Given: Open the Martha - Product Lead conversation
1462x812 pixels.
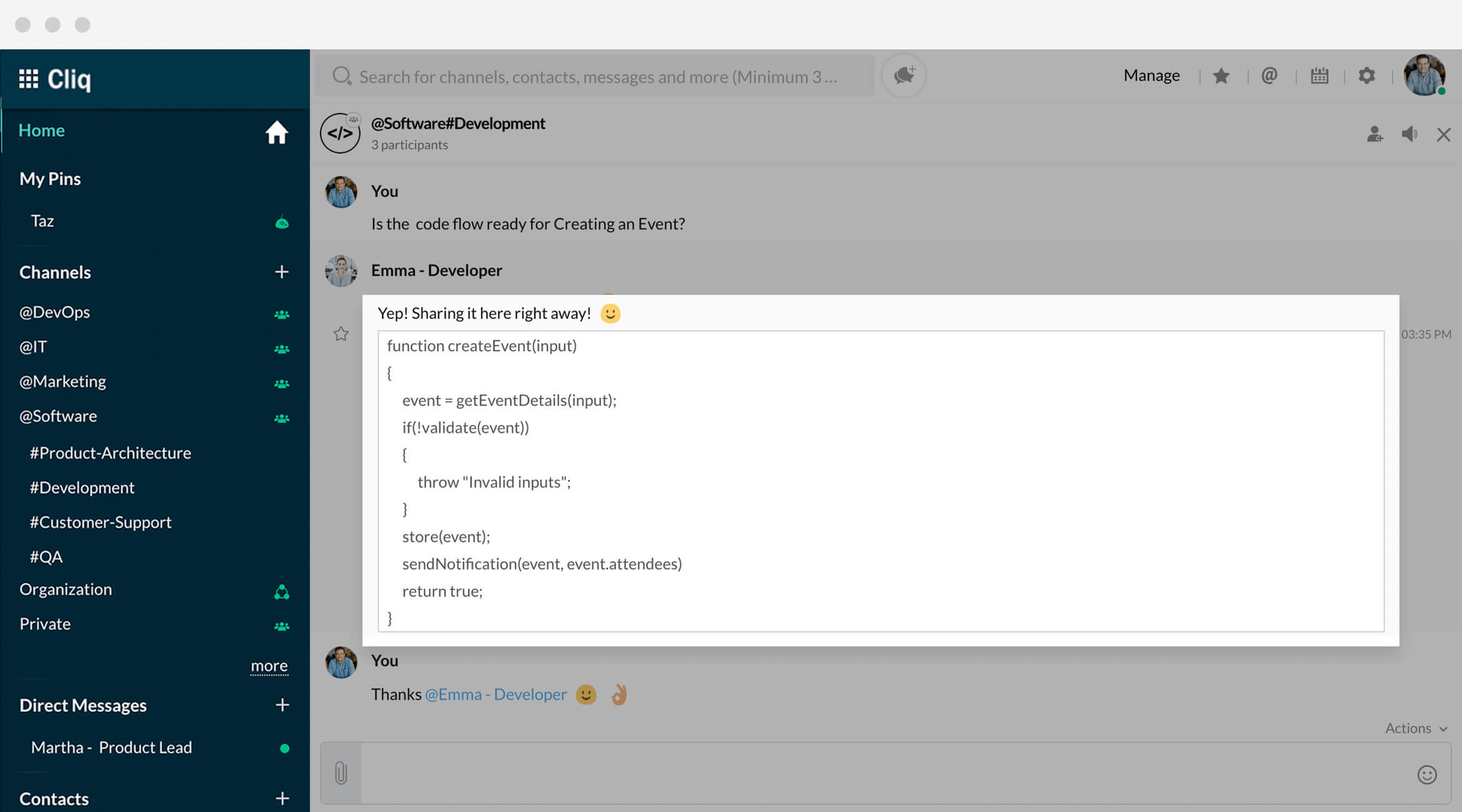Looking at the screenshot, I should 111,748.
